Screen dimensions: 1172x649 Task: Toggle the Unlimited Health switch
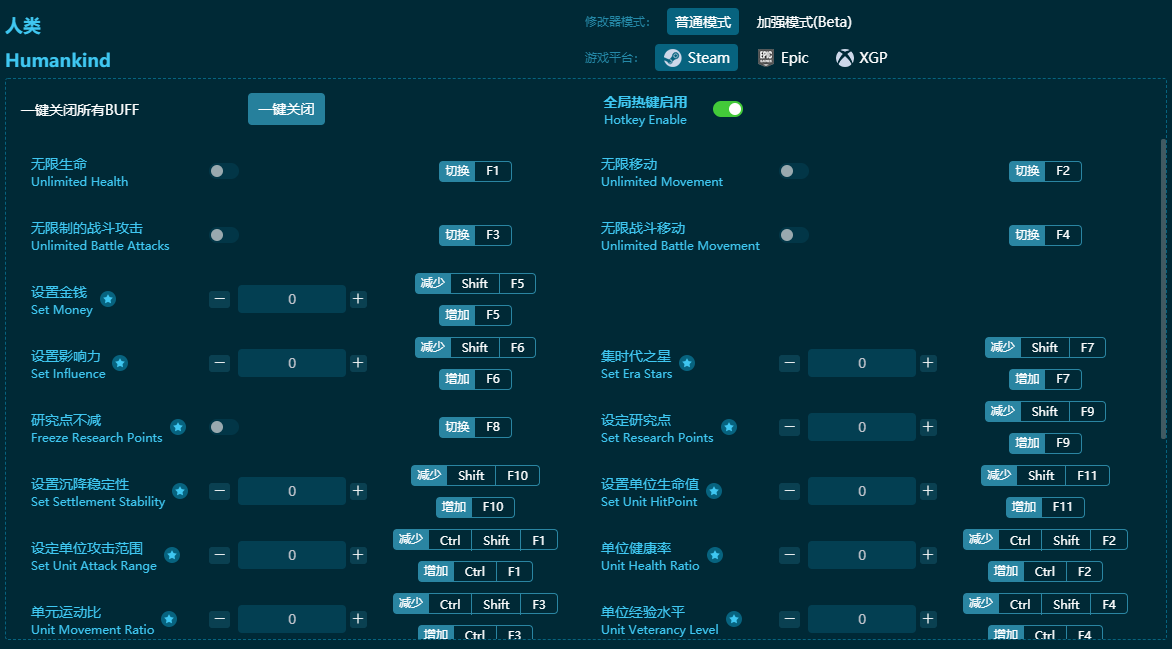[224, 171]
